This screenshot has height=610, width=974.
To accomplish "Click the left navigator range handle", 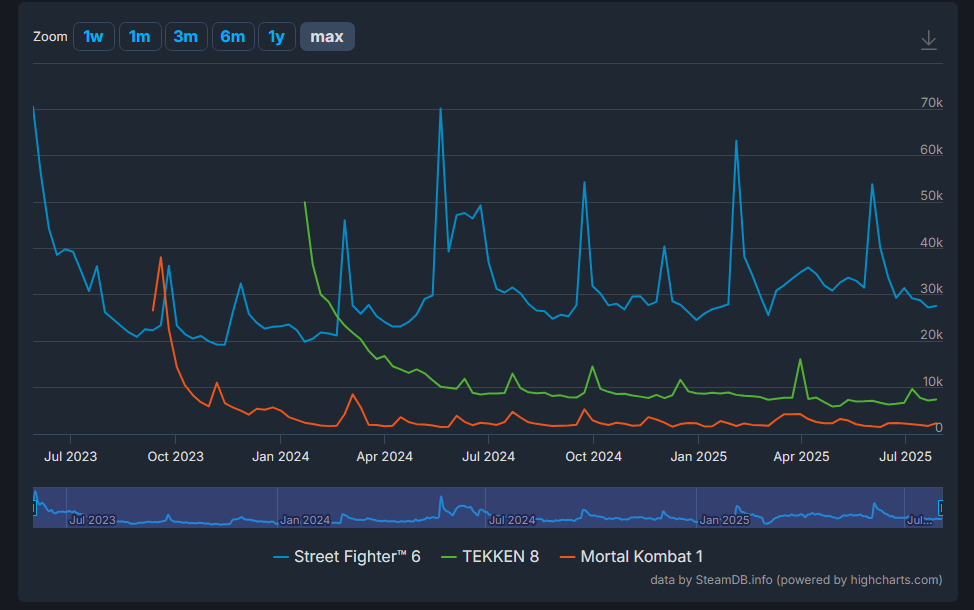I will tap(34, 508).
